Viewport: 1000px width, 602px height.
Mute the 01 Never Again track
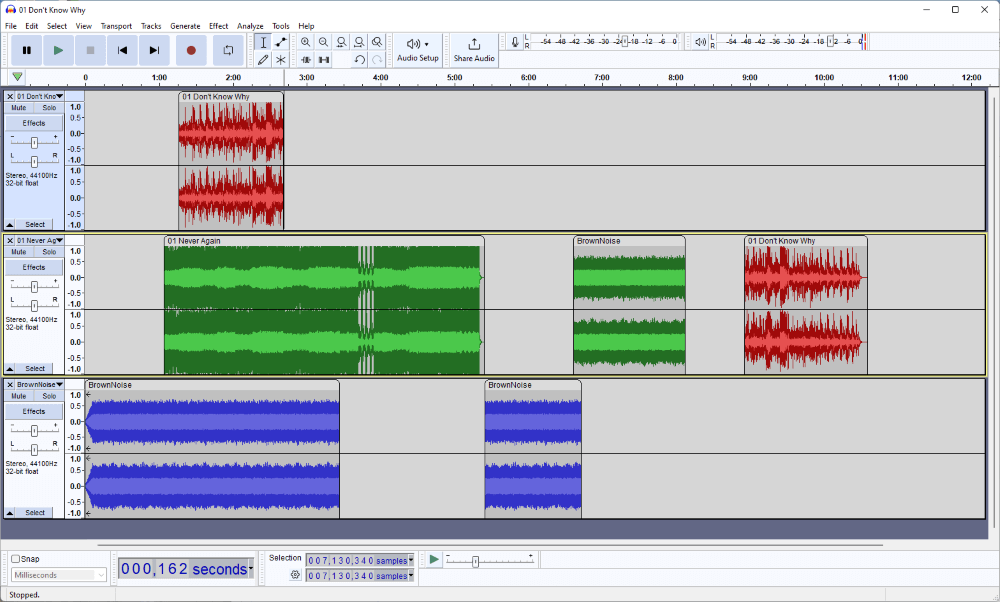pos(18,252)
